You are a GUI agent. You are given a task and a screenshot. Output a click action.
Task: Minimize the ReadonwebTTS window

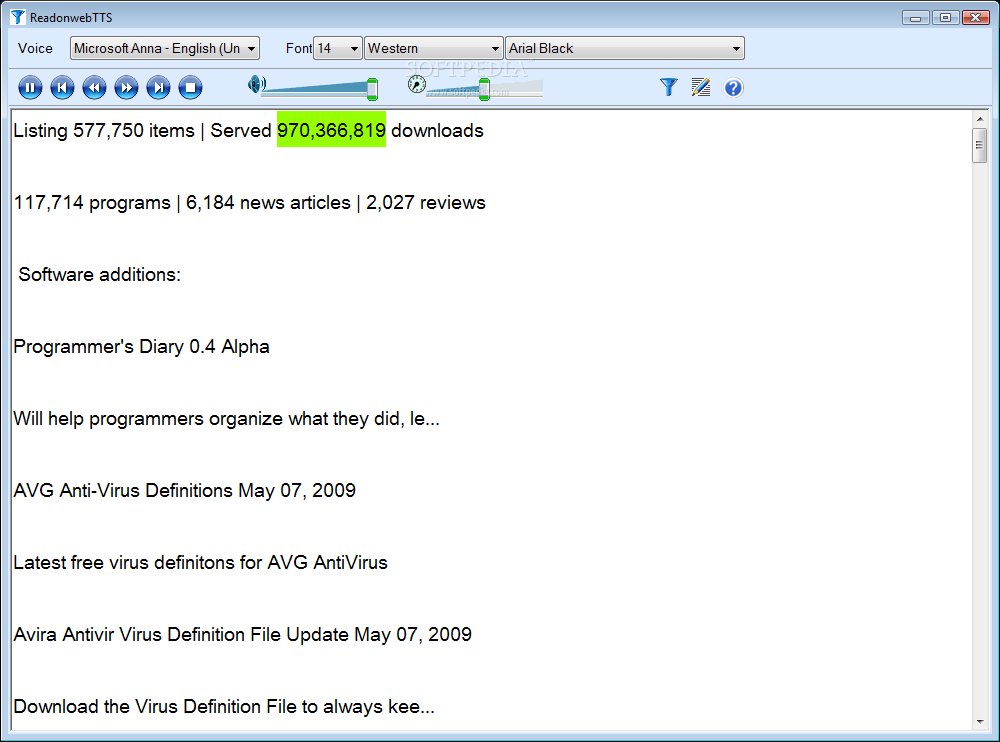pyautogui.click(x=915, y=18)
